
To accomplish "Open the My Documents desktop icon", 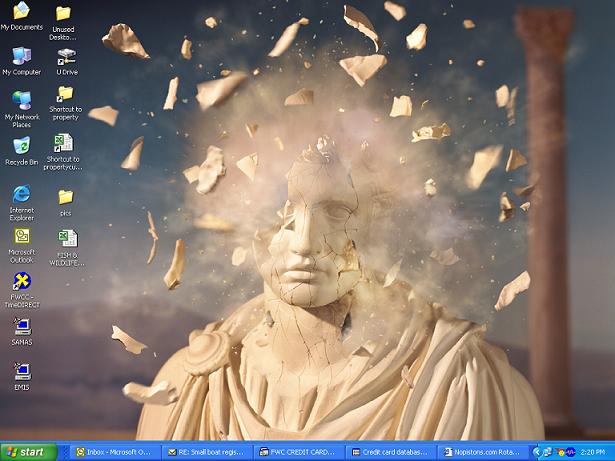I will point(21,13).
